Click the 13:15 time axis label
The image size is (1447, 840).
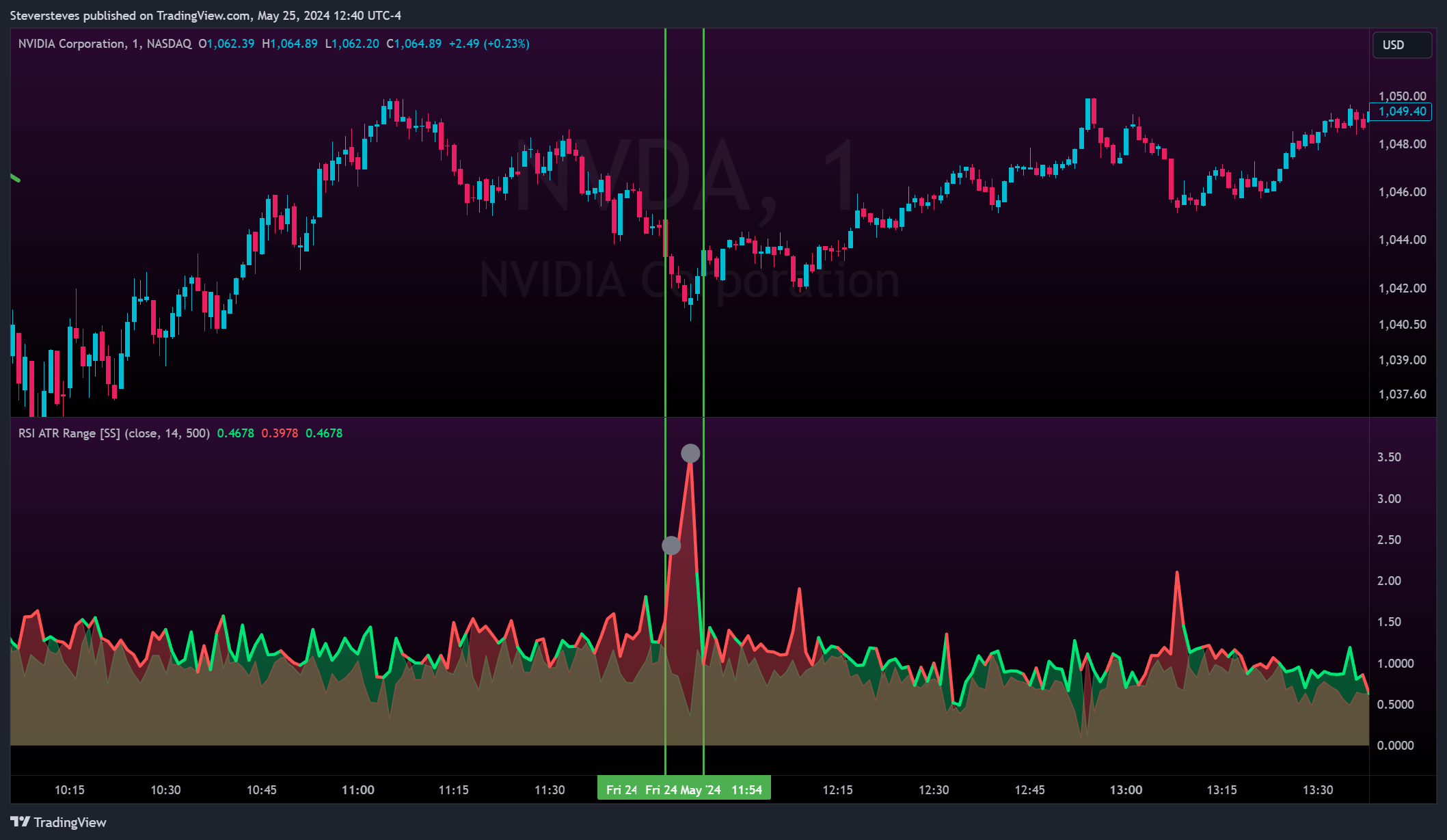(x=1221, y=790)
